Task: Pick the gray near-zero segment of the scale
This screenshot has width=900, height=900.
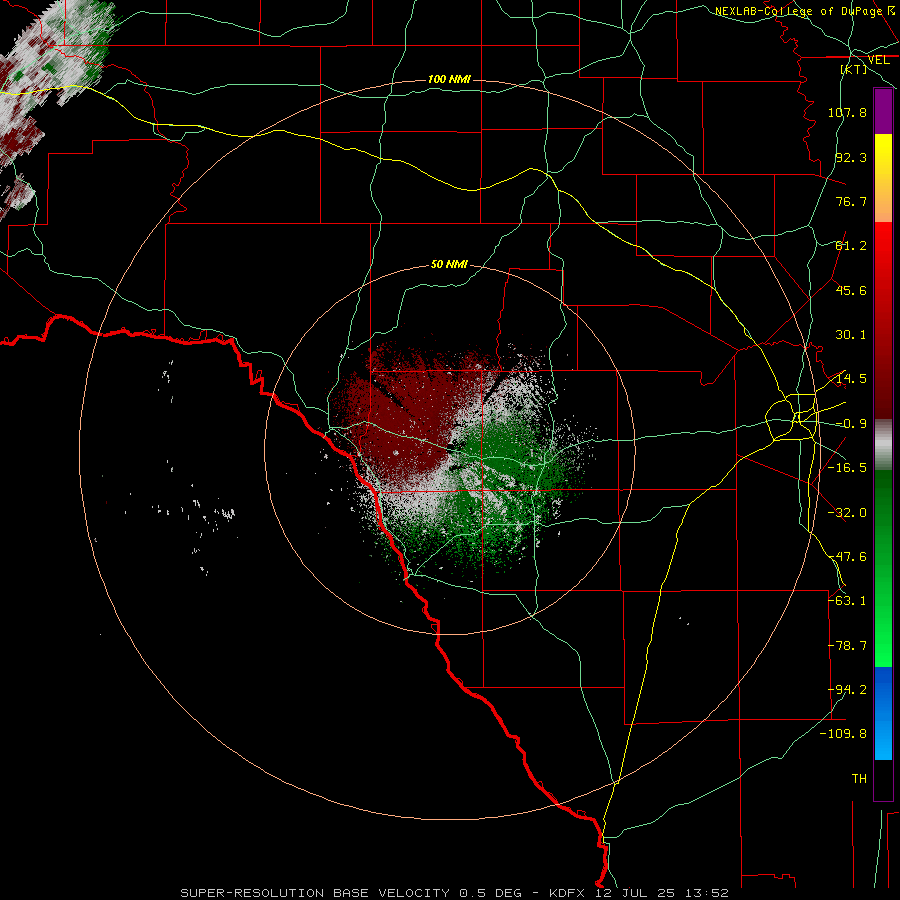Action: 883,445
